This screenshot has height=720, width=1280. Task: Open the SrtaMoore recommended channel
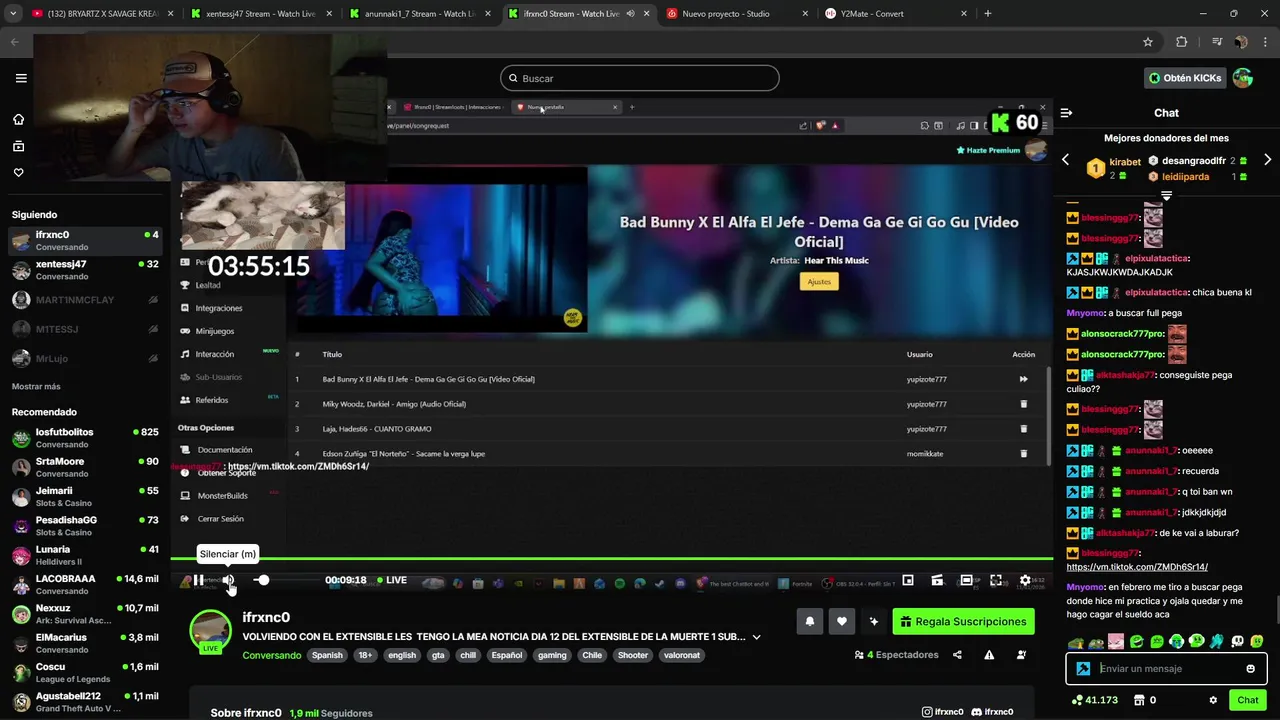(x=85, y=467)
